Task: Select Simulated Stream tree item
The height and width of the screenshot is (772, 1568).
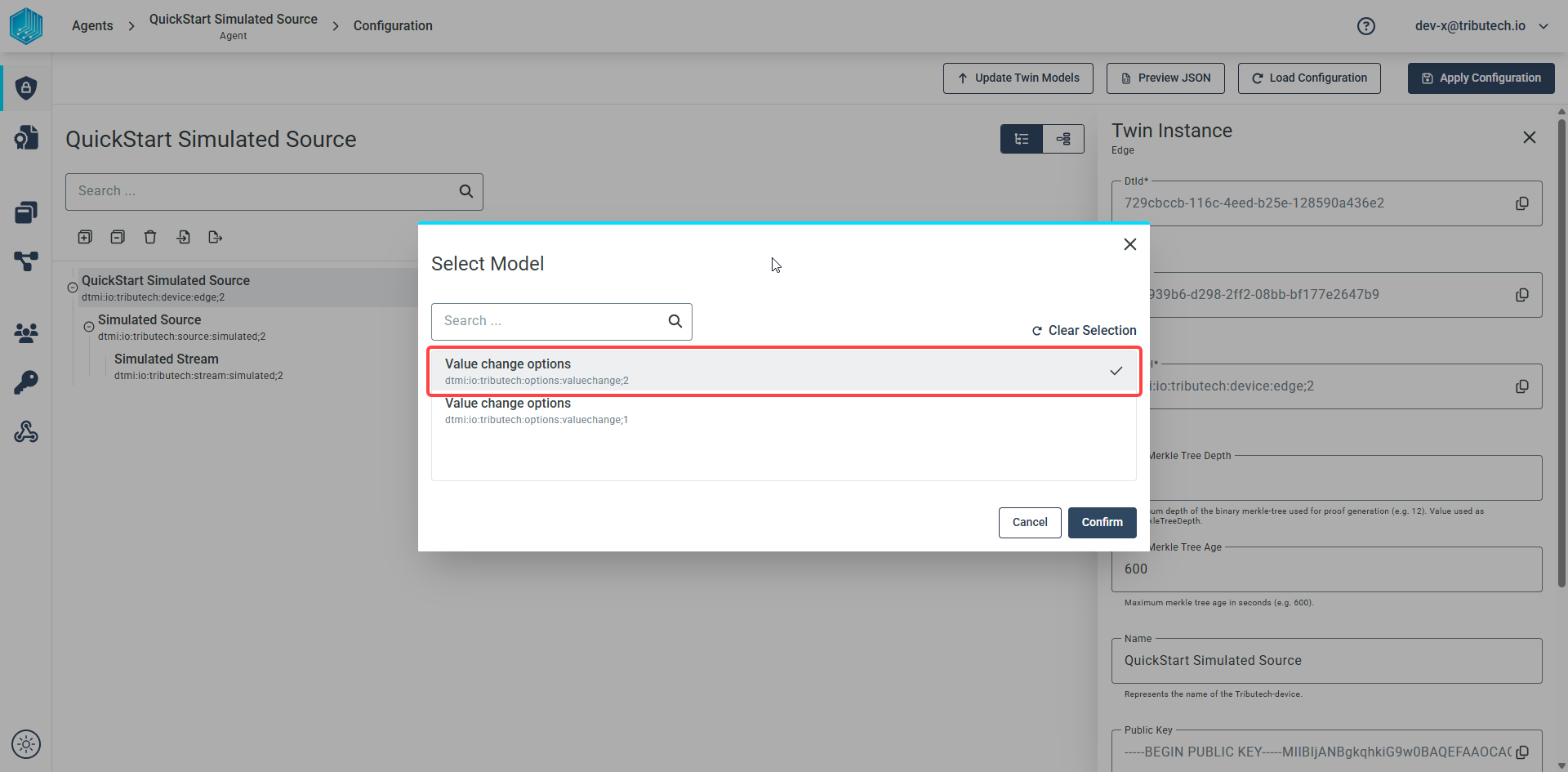Action: [x=167, y=359]
